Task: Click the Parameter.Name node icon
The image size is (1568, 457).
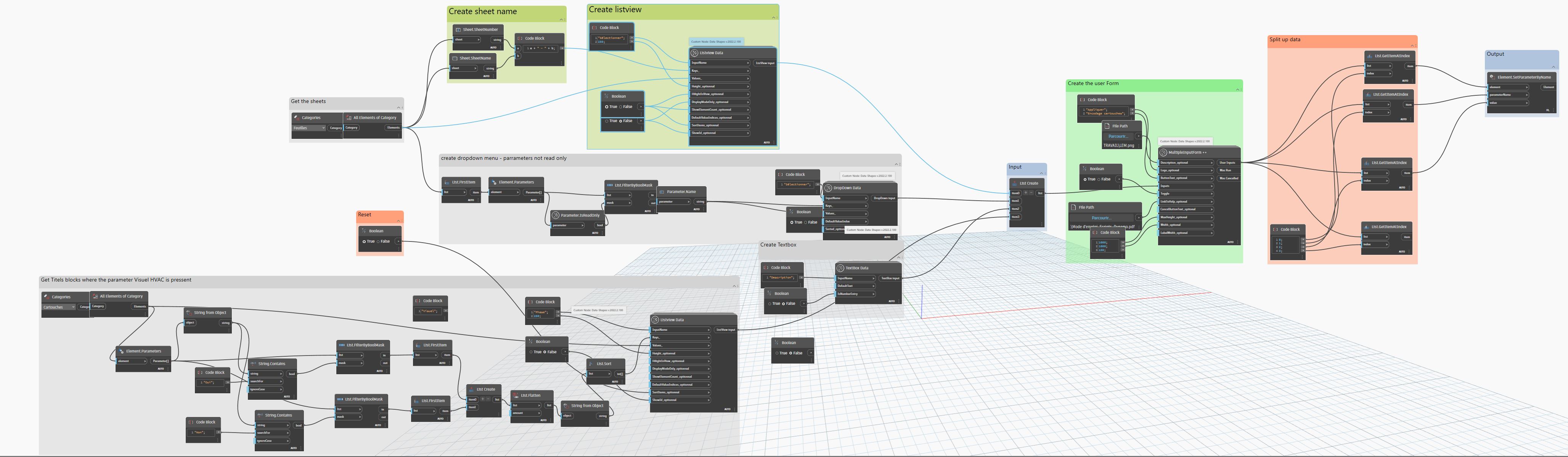Action: click(x=662, y=192)
